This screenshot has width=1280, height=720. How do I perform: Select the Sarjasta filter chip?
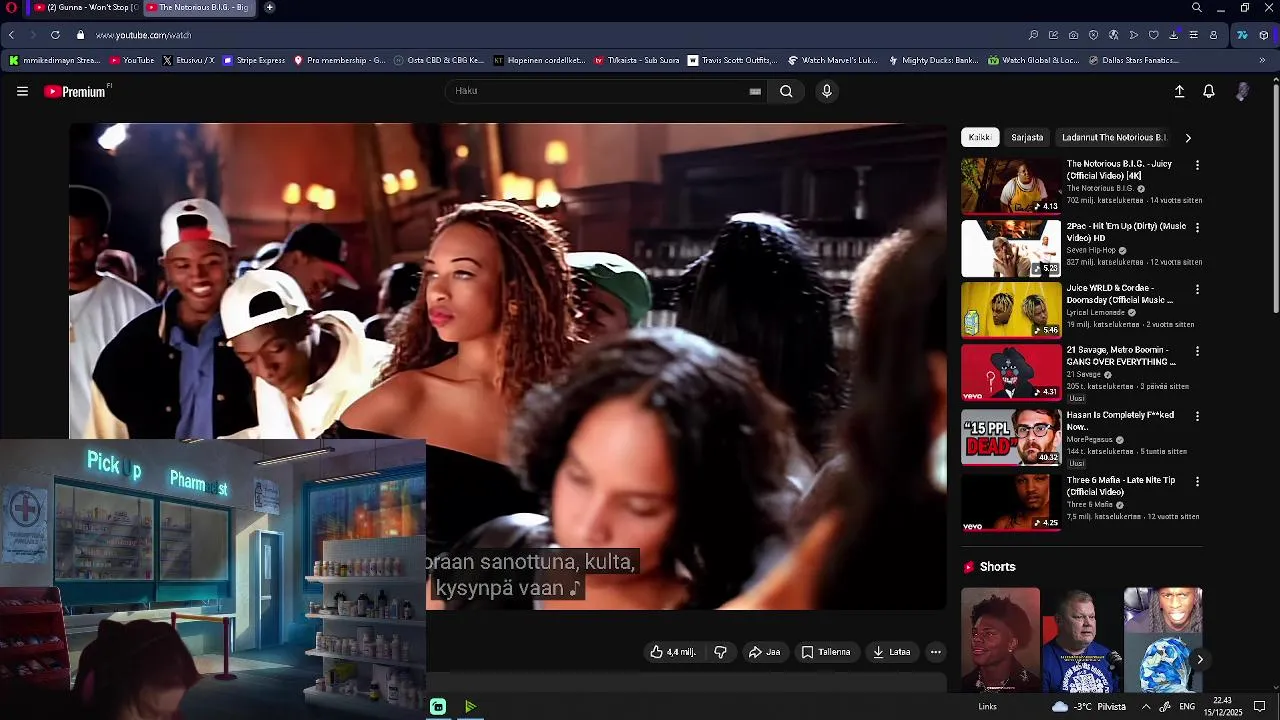(x=1027, y=137)
